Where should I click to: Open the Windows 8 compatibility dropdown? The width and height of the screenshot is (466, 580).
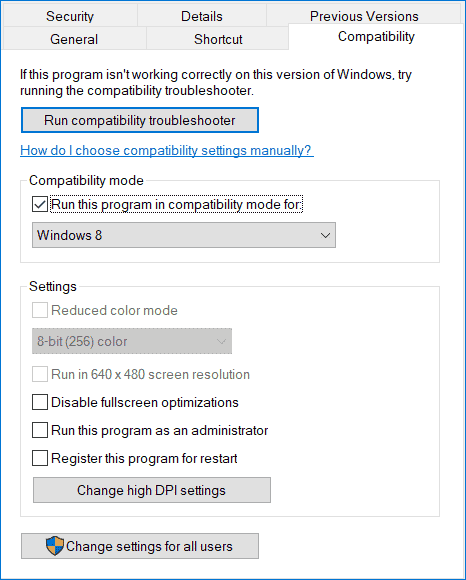pos(184,235)
